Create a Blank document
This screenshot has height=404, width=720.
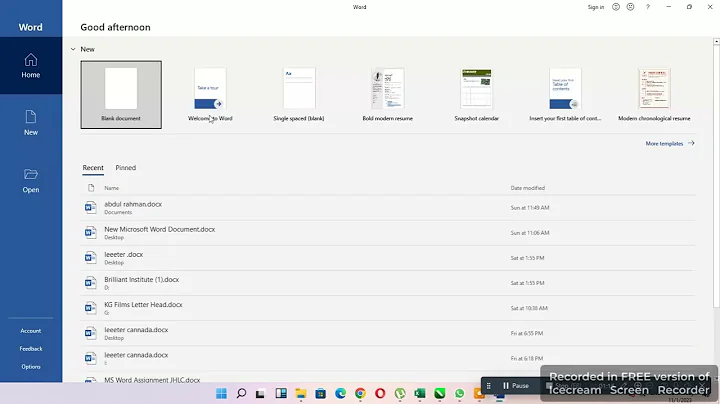pyautogui.click(x=121, y=95)
